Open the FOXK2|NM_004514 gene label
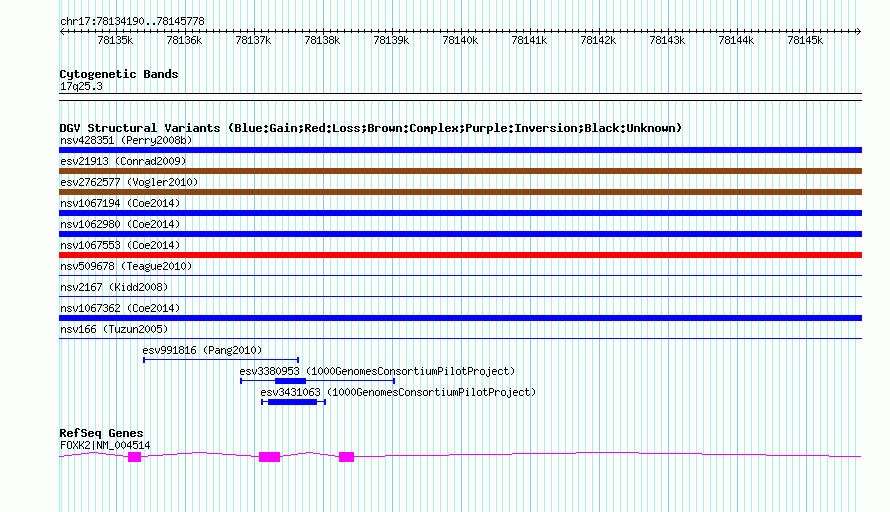 pyautogui.click(x=105, y=446)
